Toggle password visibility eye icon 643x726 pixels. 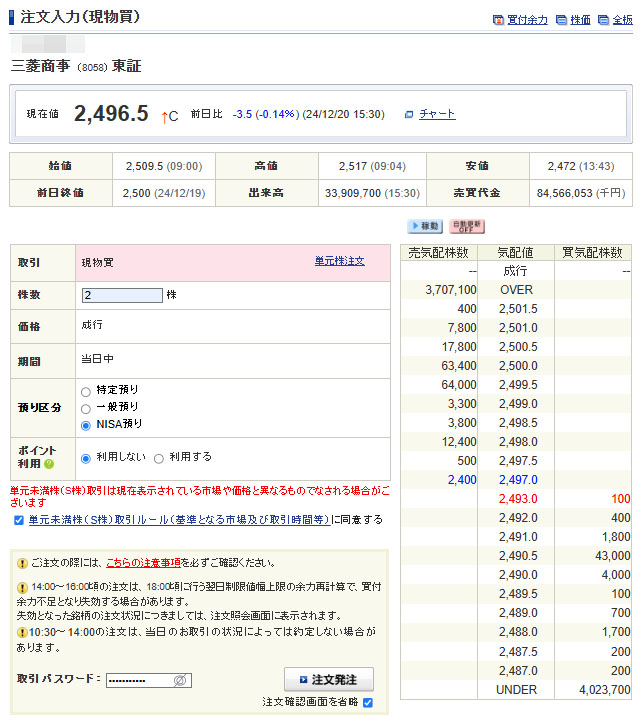[x=180, y=680]
